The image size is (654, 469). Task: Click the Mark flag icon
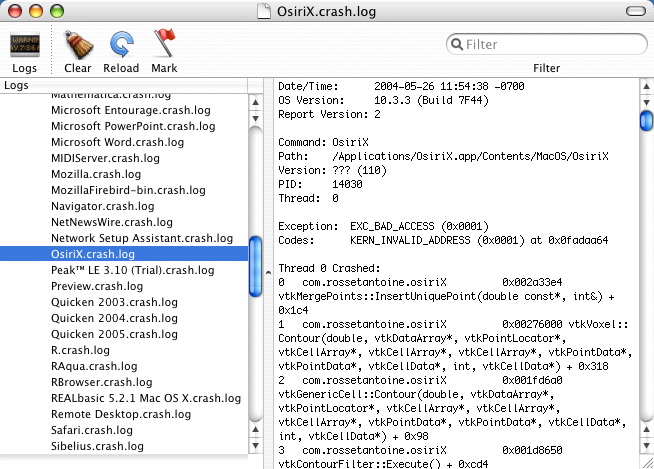pos(165,43)
